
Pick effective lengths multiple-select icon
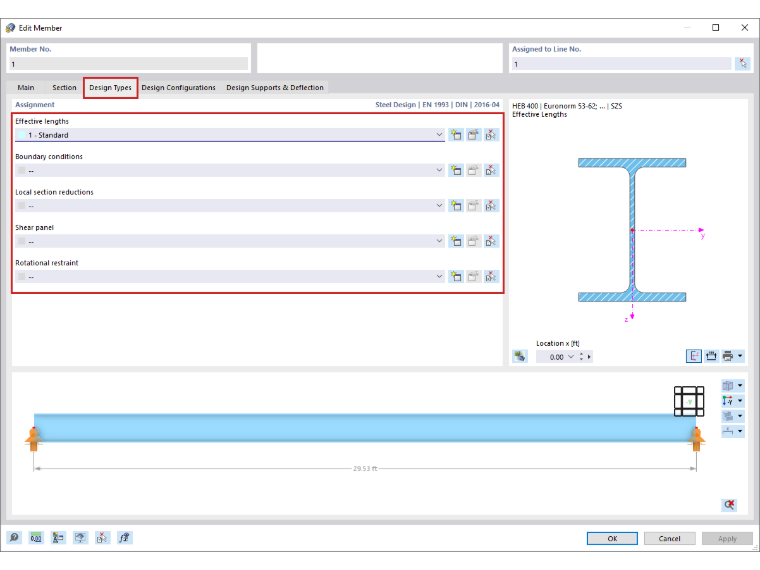pos(491,135)
